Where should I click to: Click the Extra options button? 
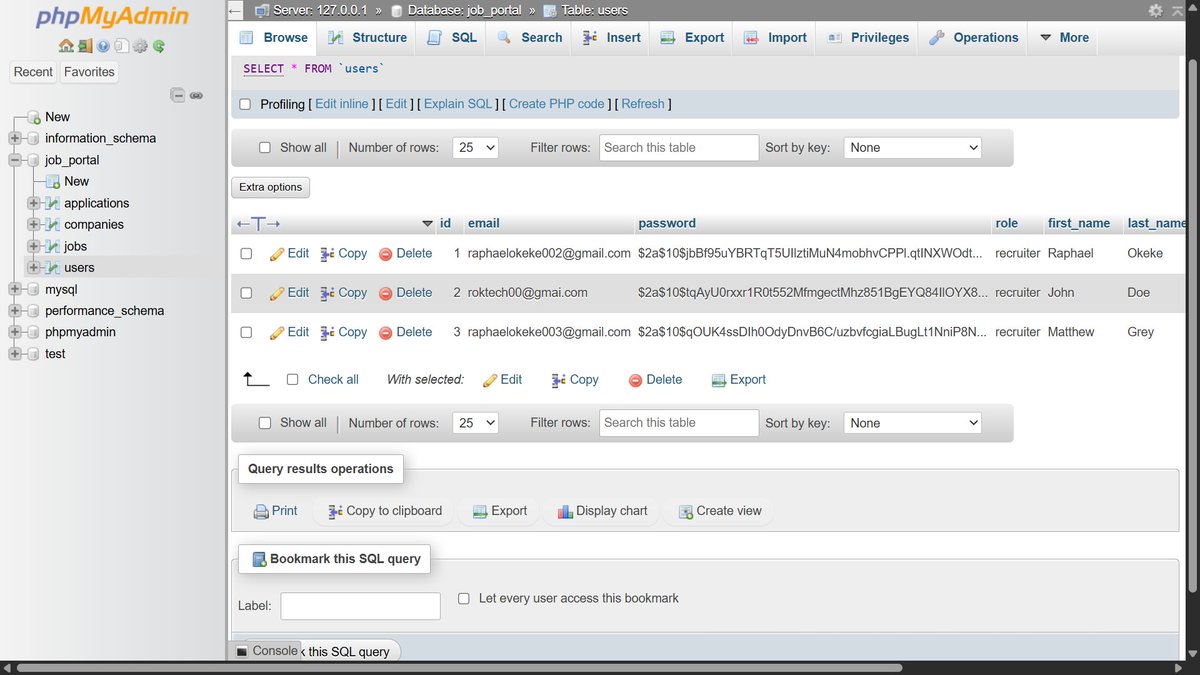pos(271,187)
